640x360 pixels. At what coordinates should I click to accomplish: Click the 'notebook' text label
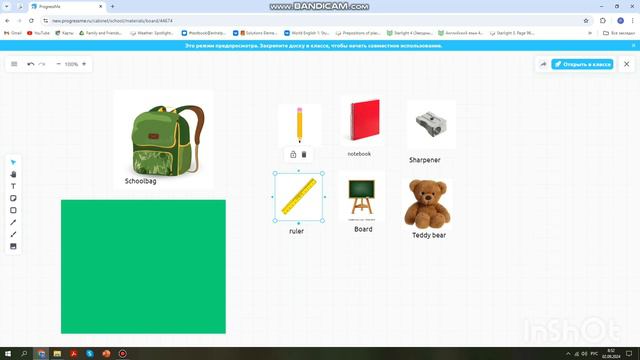click(359, 154)
